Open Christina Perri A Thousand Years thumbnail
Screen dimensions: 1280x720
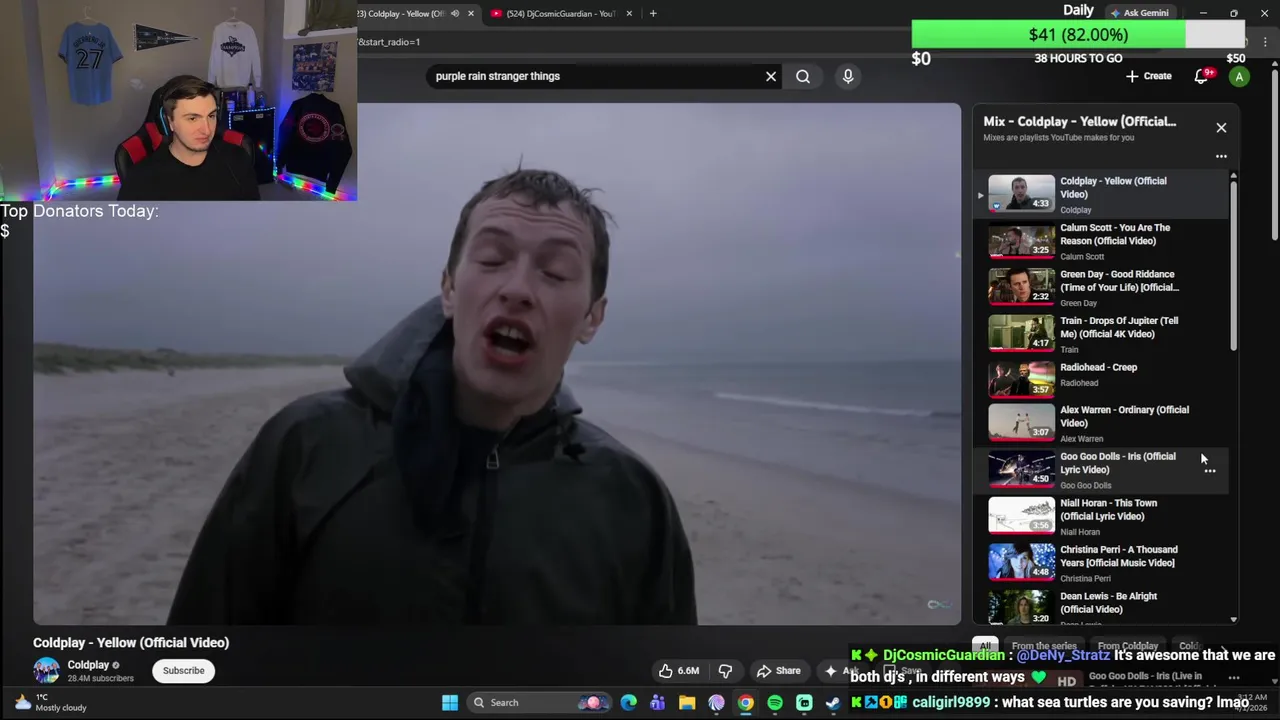point(1021,562)
